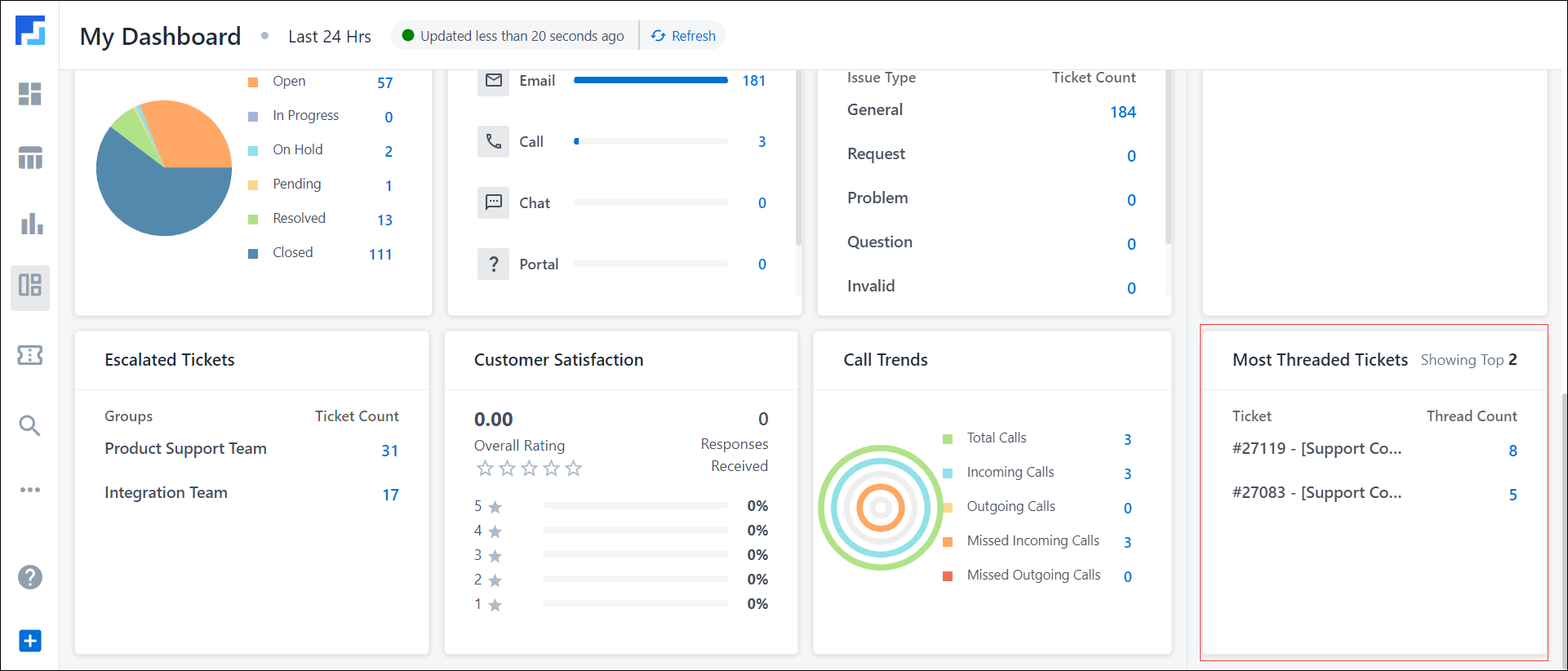The image size is (1568, 671).
Task: Click the Call Trends concentric rings chart
Action: click(880, 508)
